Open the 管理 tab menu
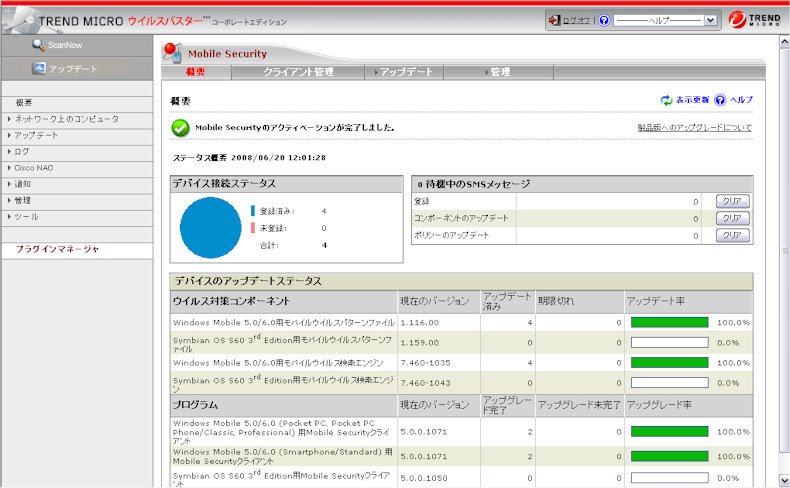The height and width of the screenshot is (488, 790). click(x=499, y=72)
